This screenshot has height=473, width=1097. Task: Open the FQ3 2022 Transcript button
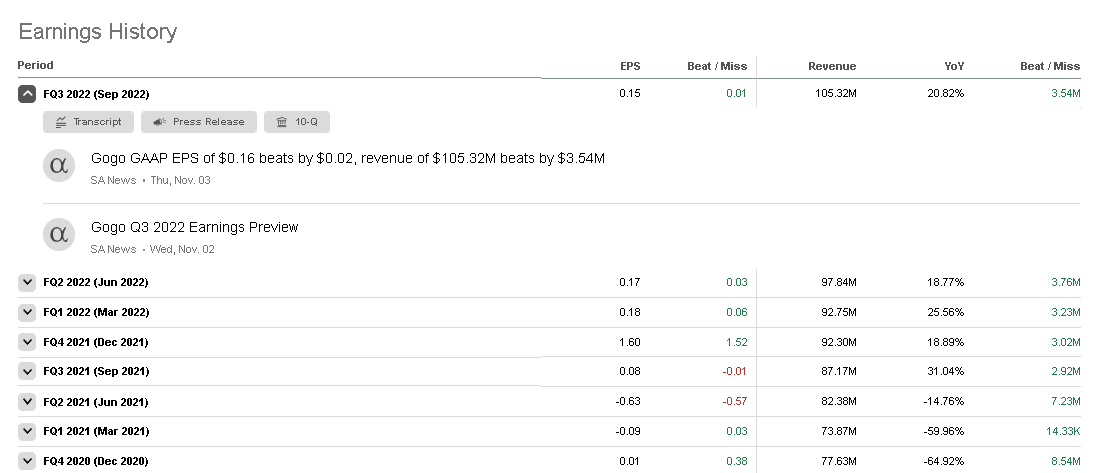[x=88, y=122]
